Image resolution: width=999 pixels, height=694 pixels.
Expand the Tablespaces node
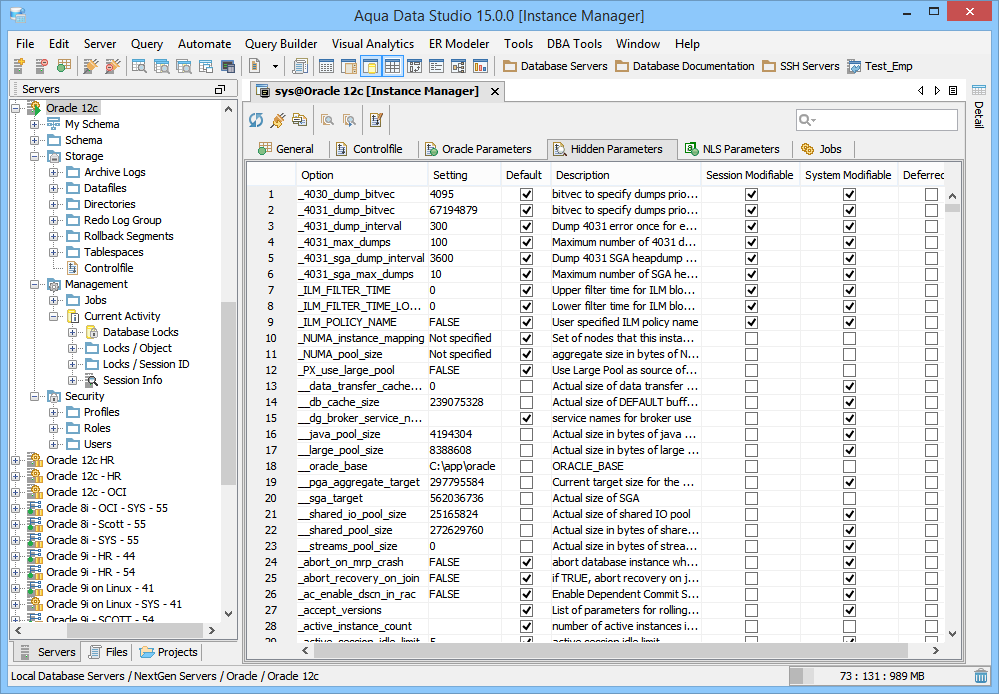[x=54, y=252]
